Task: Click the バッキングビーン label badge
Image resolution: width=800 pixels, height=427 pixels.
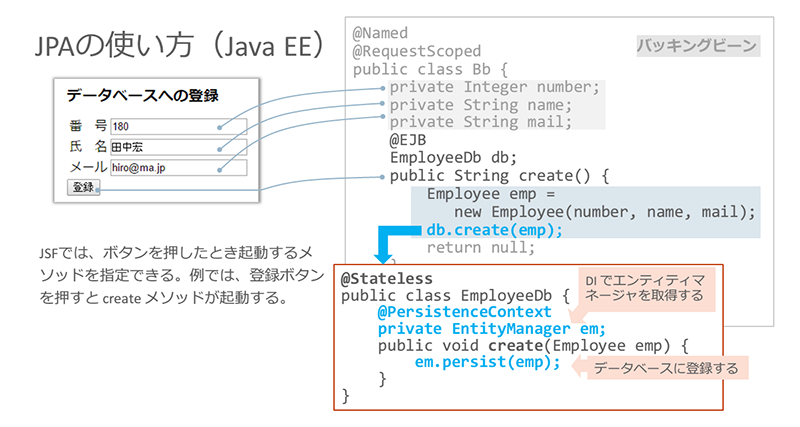Action: click(x=698, y=46)
